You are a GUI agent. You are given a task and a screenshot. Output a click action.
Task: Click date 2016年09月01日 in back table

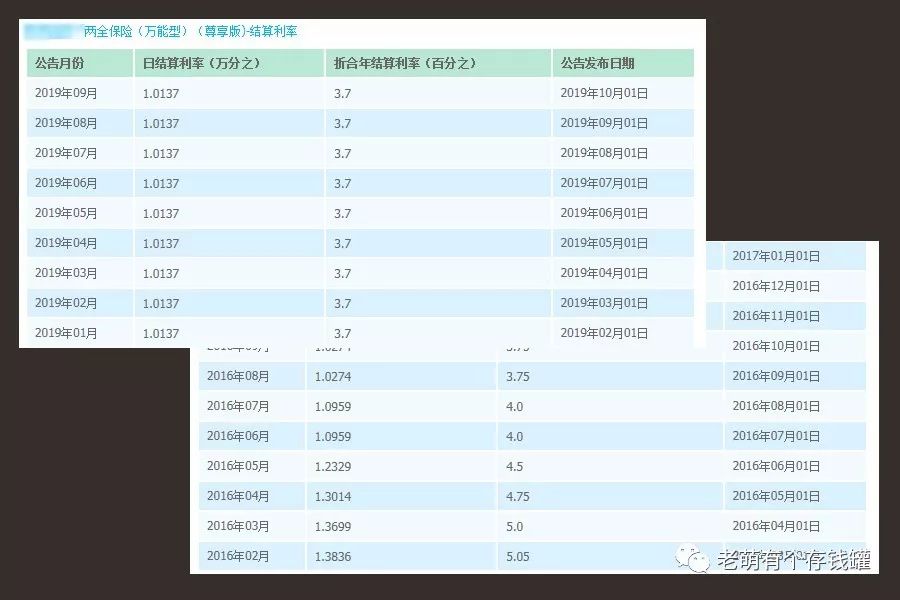click(776, 376)
